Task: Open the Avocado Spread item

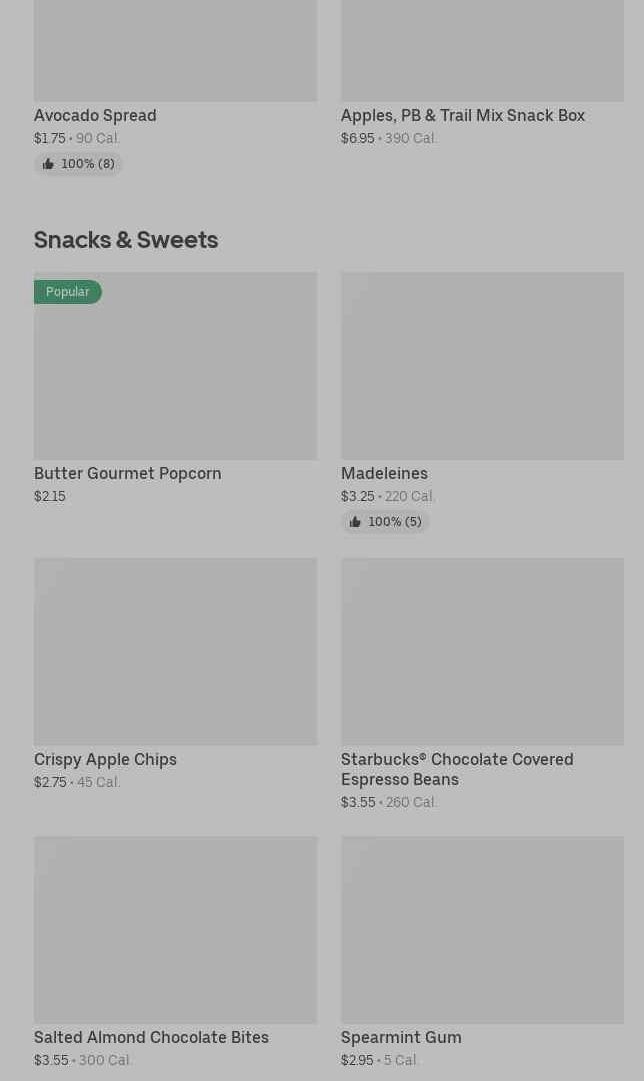Action: pyautogui.click(x=95, y=115)
